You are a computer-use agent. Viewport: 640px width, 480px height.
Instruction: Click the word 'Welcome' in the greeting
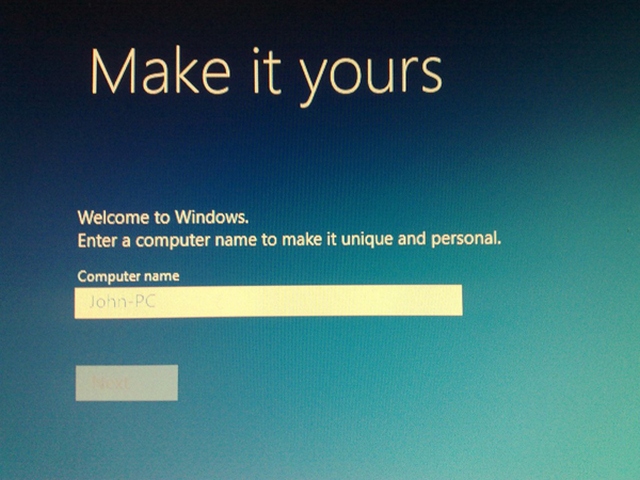tap(112, 217)
